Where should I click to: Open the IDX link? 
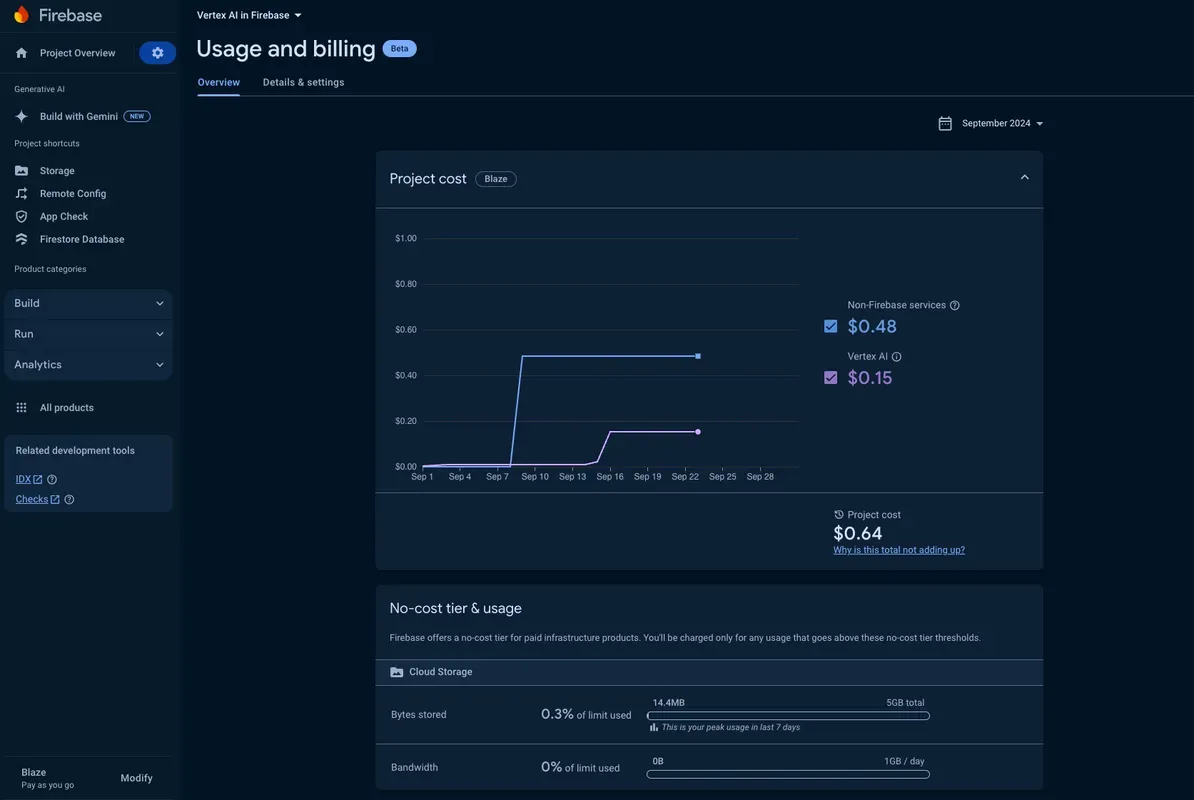pos(23,480)
